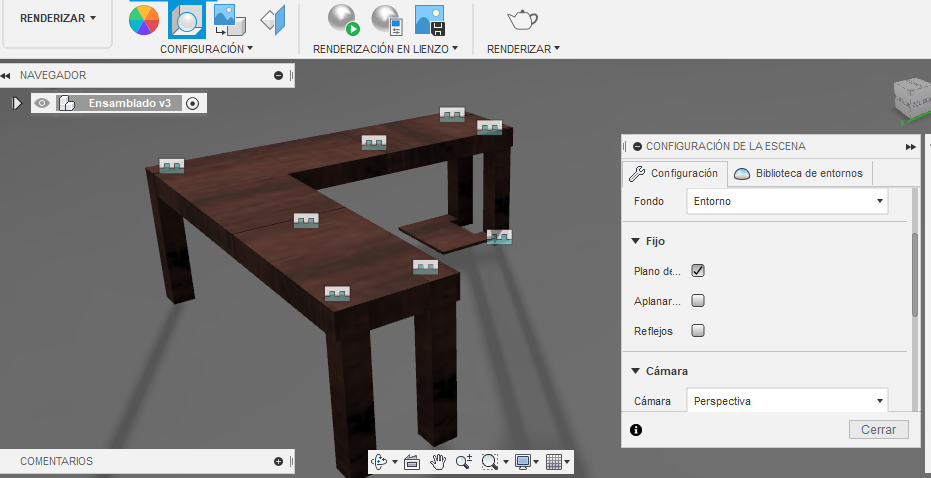Enable the Reflejos checkbox

click(698, 331)
